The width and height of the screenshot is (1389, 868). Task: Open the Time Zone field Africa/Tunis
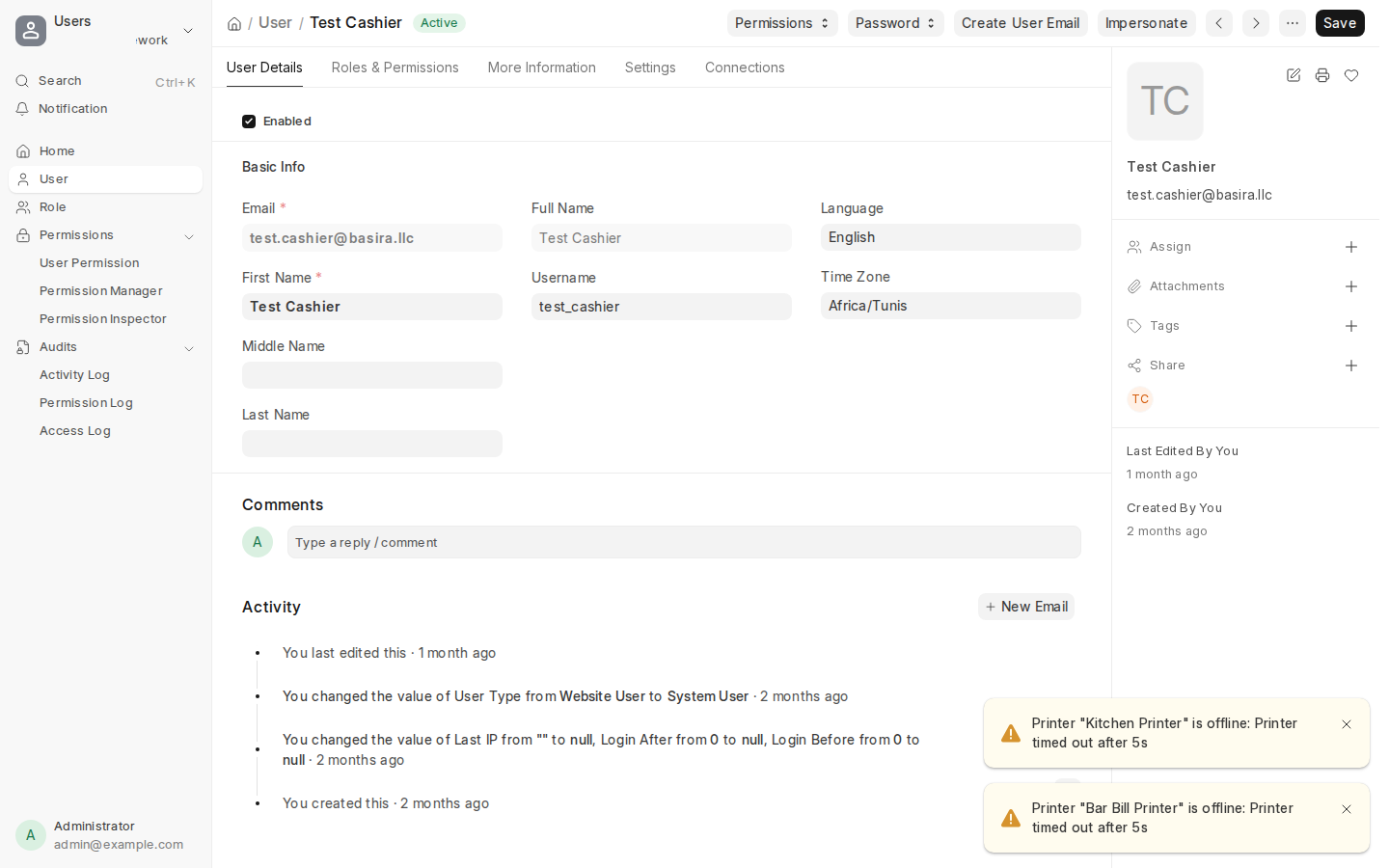pos(951,306)
